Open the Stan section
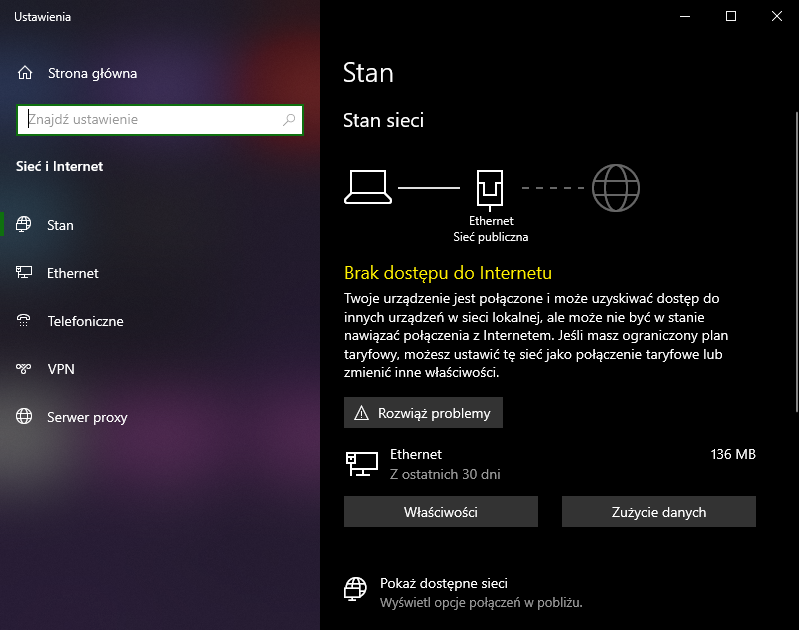Screen dimensions: 799x630 click(60, 225)
